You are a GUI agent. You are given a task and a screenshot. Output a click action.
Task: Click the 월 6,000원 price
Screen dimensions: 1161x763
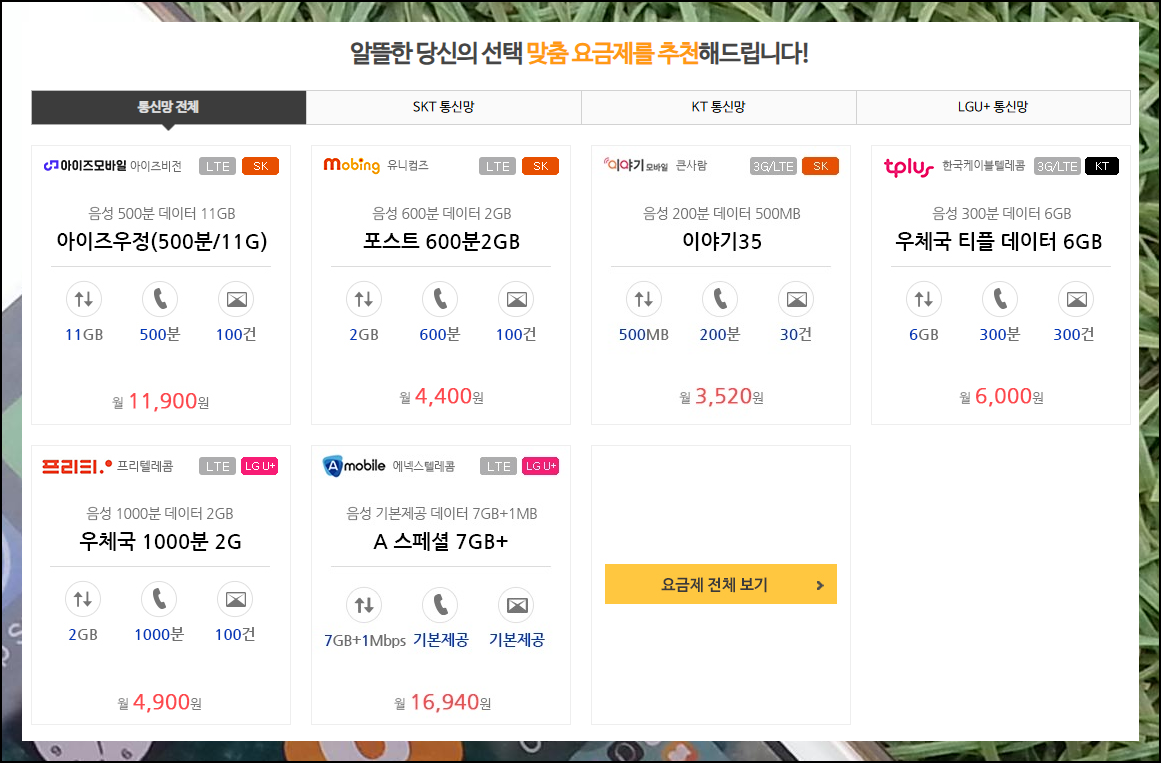click(x=1001, y=397)
